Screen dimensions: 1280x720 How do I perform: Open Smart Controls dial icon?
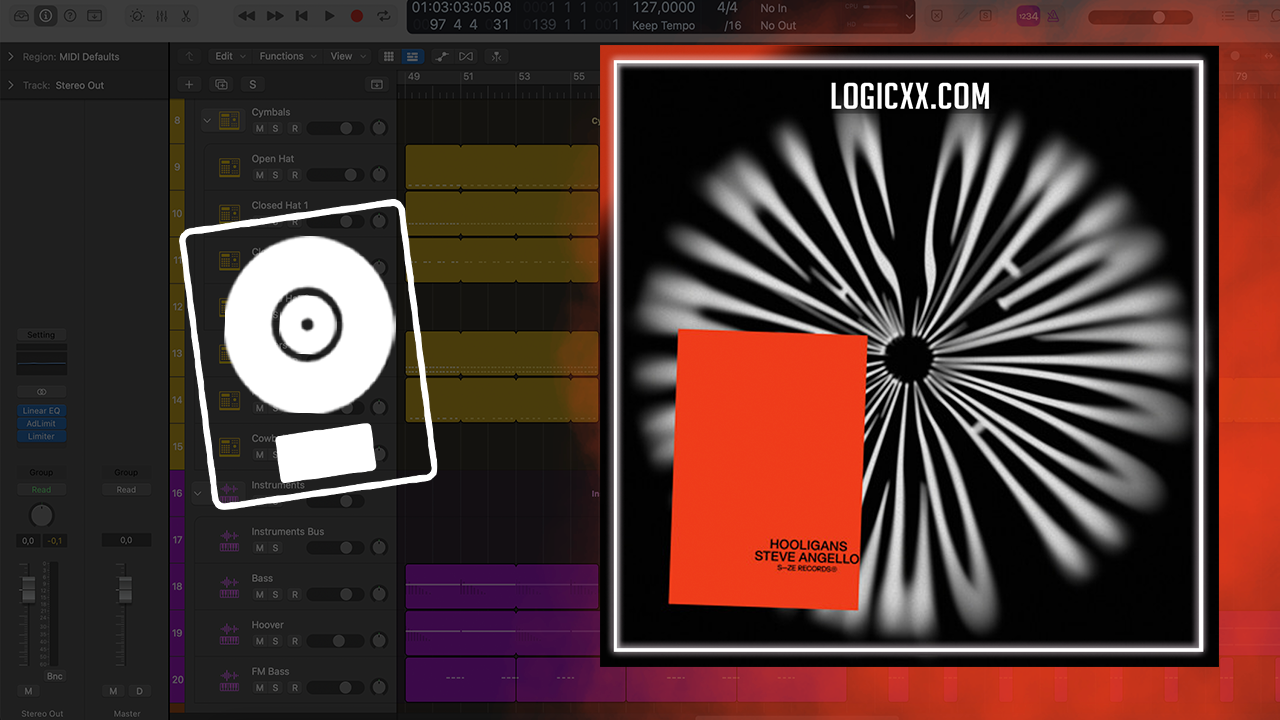coord(137,16)
